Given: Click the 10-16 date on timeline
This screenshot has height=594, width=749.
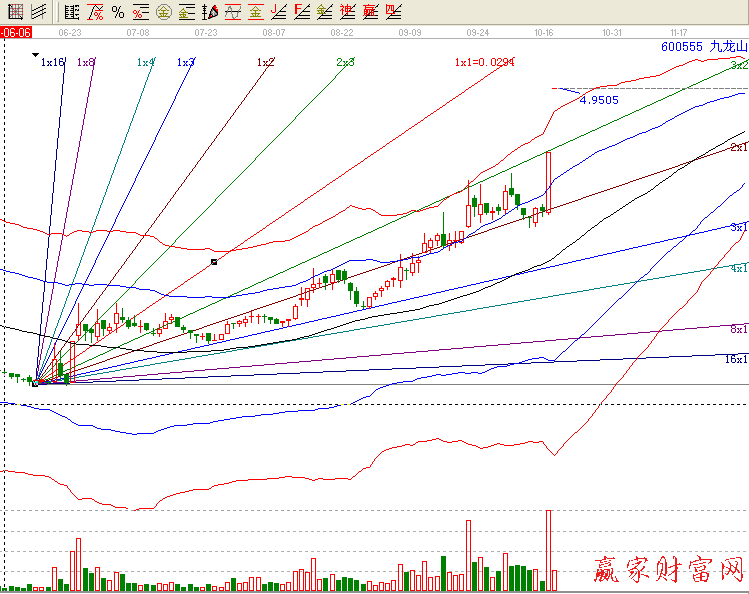Looking at the screenshot, I should click(544, 32).
